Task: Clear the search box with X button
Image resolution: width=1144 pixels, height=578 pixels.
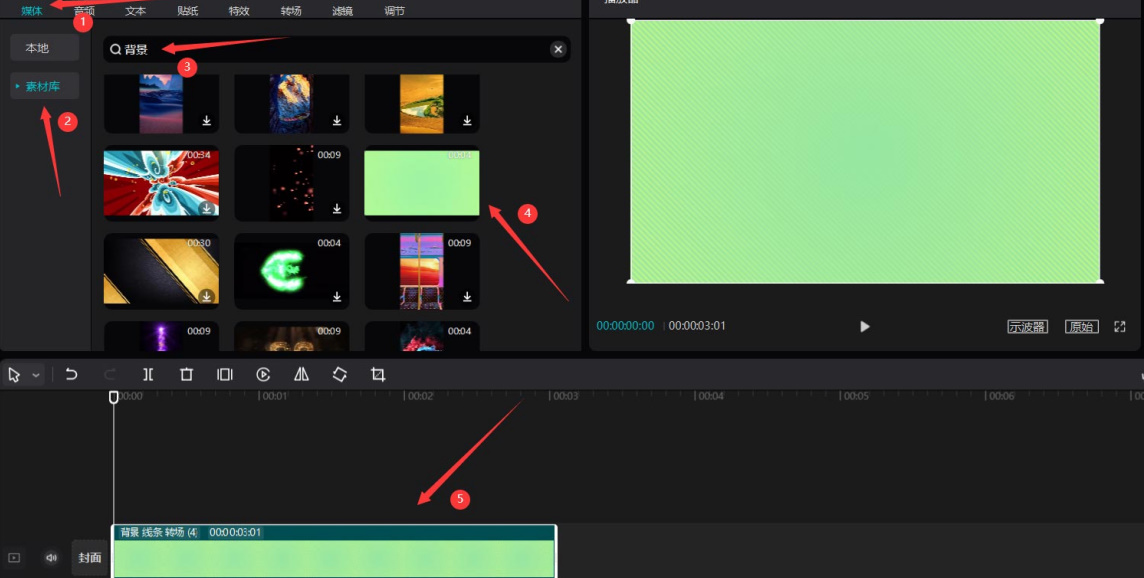Action: 558,49
